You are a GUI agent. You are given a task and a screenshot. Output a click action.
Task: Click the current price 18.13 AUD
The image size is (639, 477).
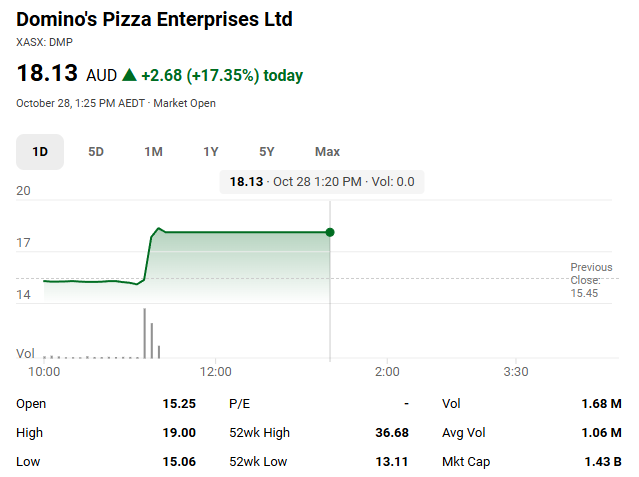pyautogui.click(x=66, y=74)
